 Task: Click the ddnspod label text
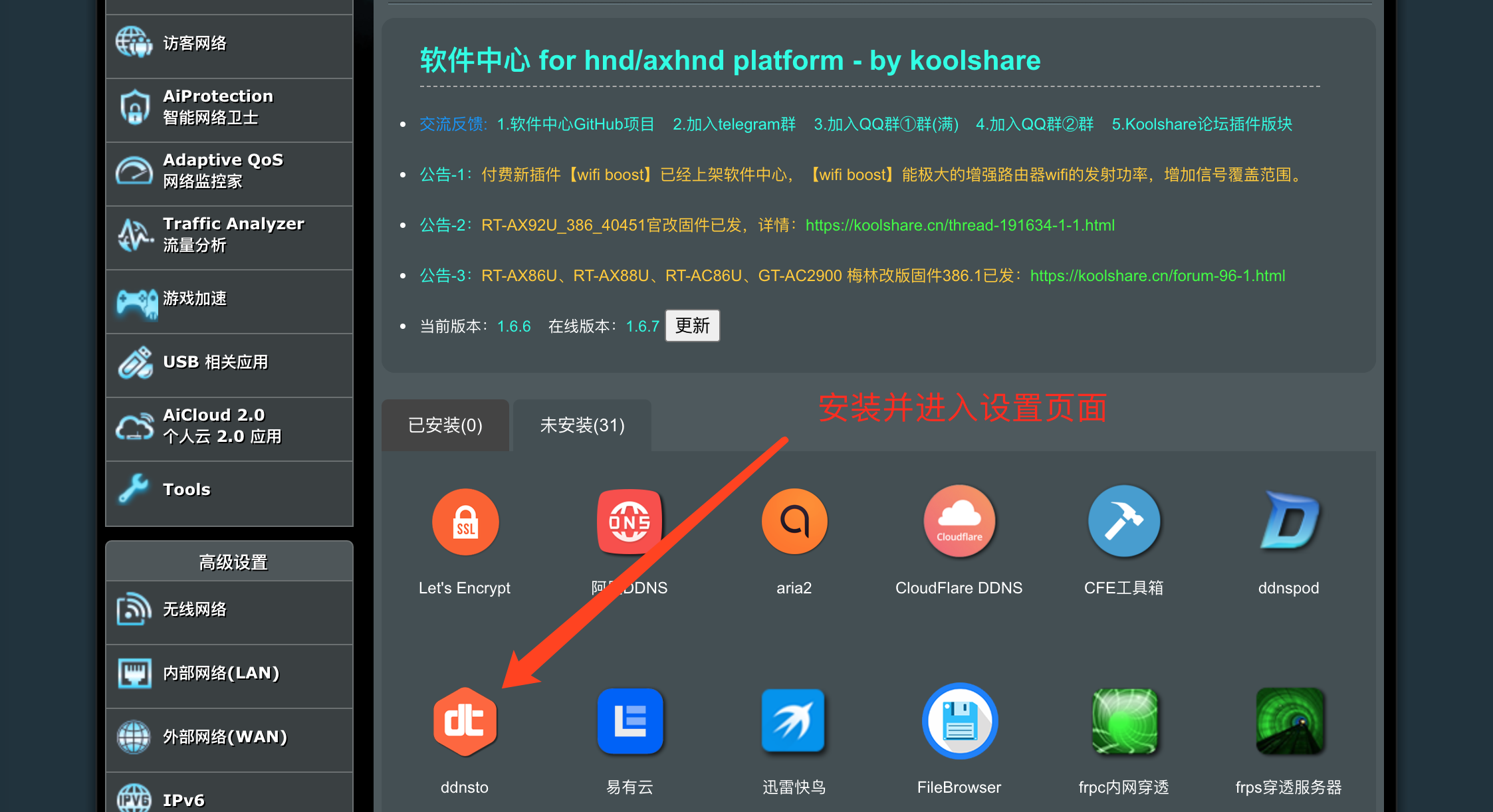tap(1289, 588)
